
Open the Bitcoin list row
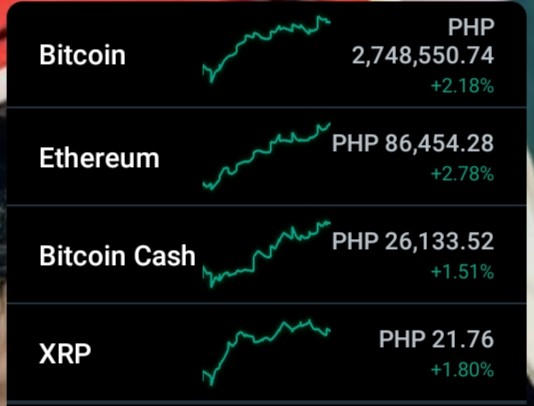267,54
